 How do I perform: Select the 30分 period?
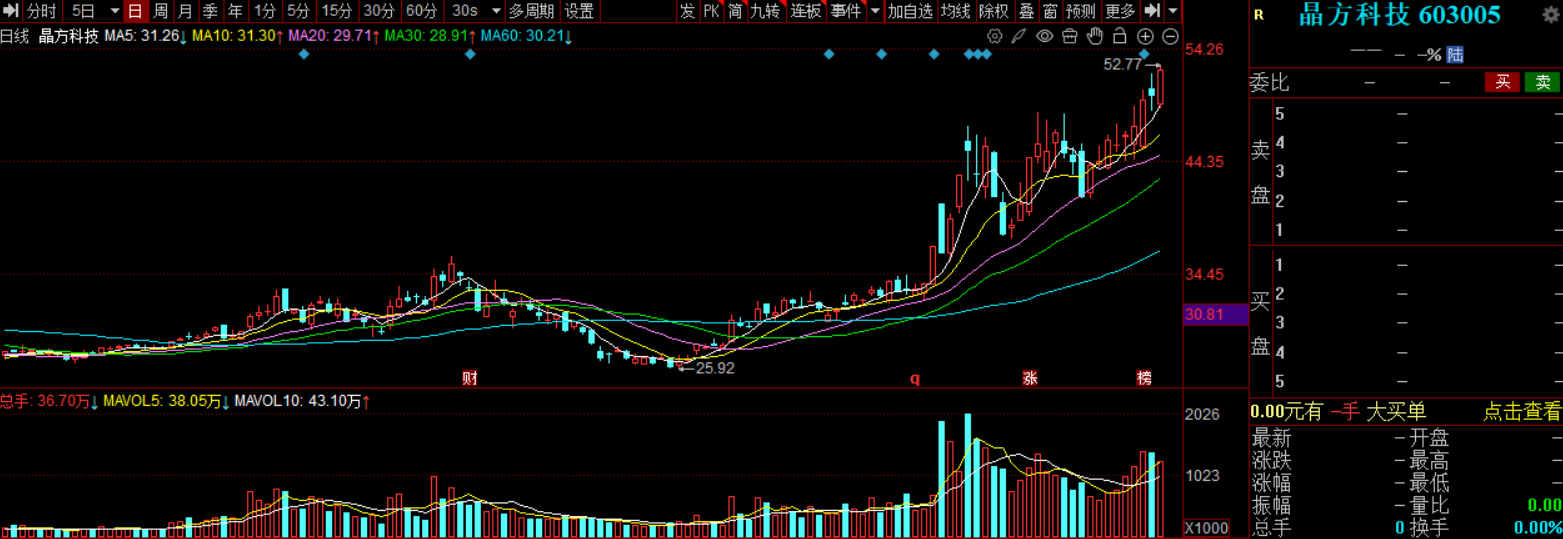click(379, 11)
